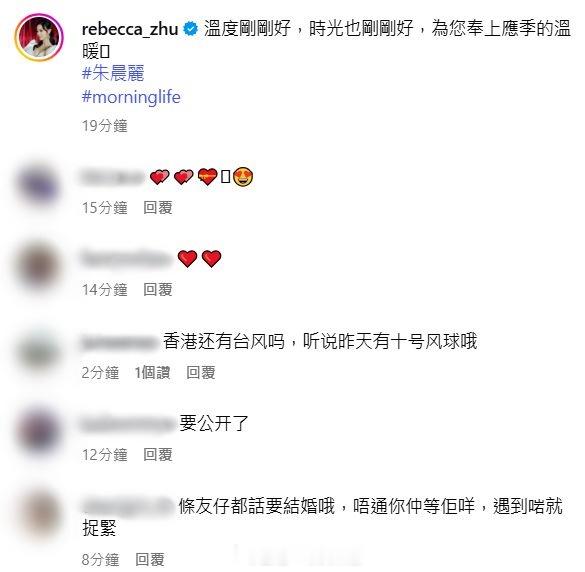
Task: Click the 2分鐘 comment timestamp
Action: [100, 372]
